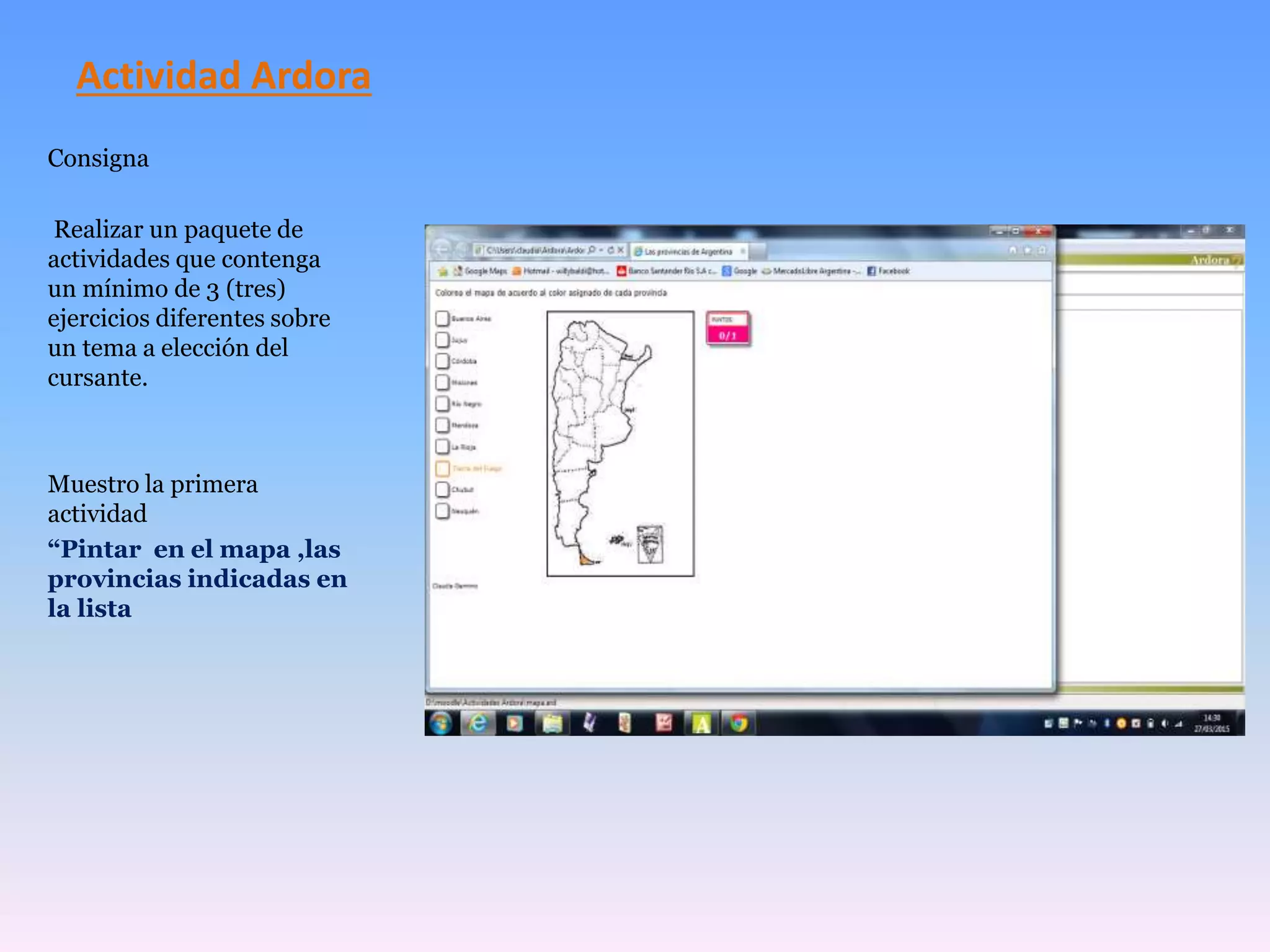Open Google Chrome from the taskbar
Viewport: 1270px width, 952px height.
(x=739, y=723)
